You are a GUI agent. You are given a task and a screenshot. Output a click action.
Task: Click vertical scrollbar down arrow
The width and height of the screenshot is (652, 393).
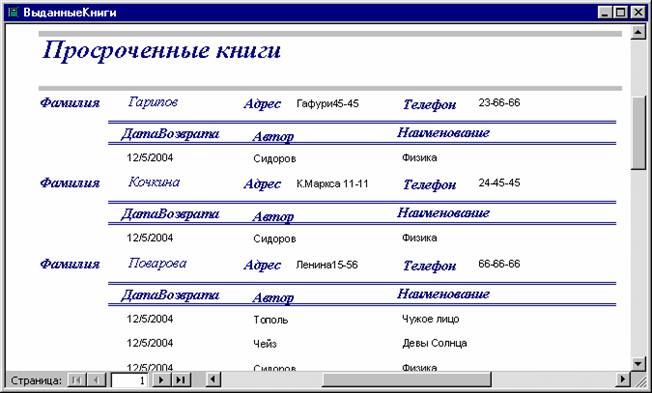[x=638, y=364]
